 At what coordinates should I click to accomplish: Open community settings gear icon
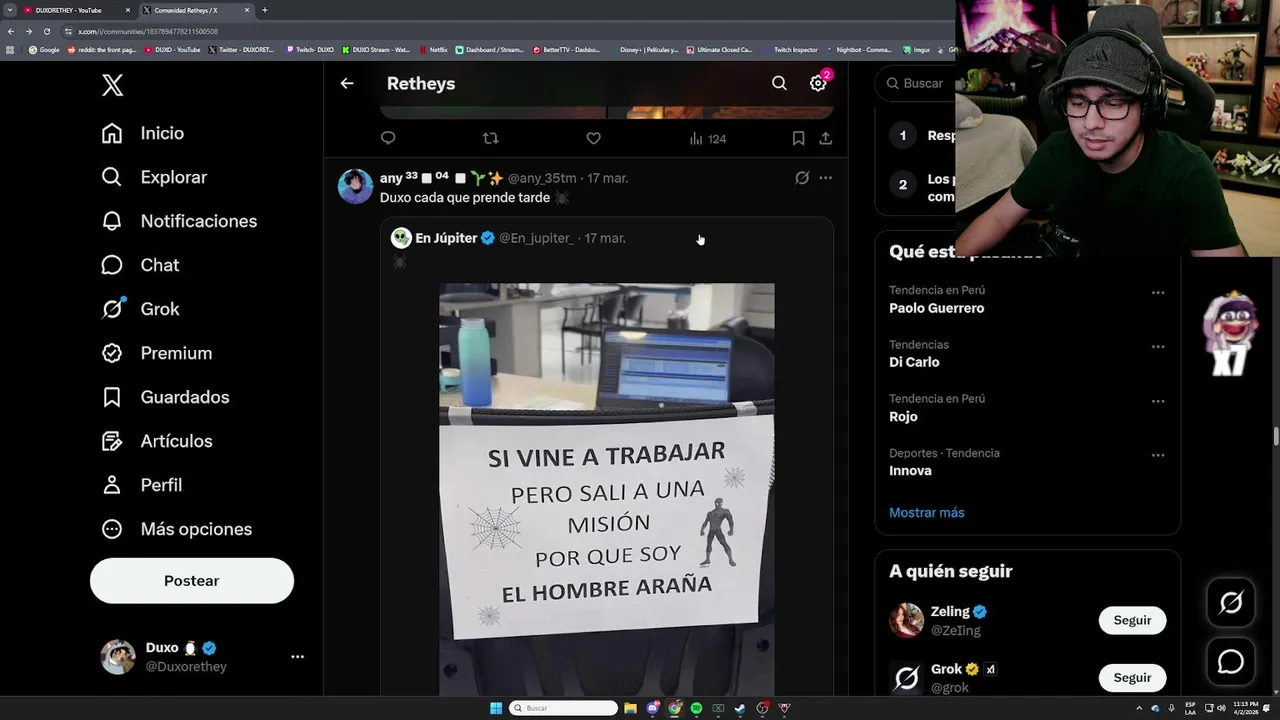818,84
